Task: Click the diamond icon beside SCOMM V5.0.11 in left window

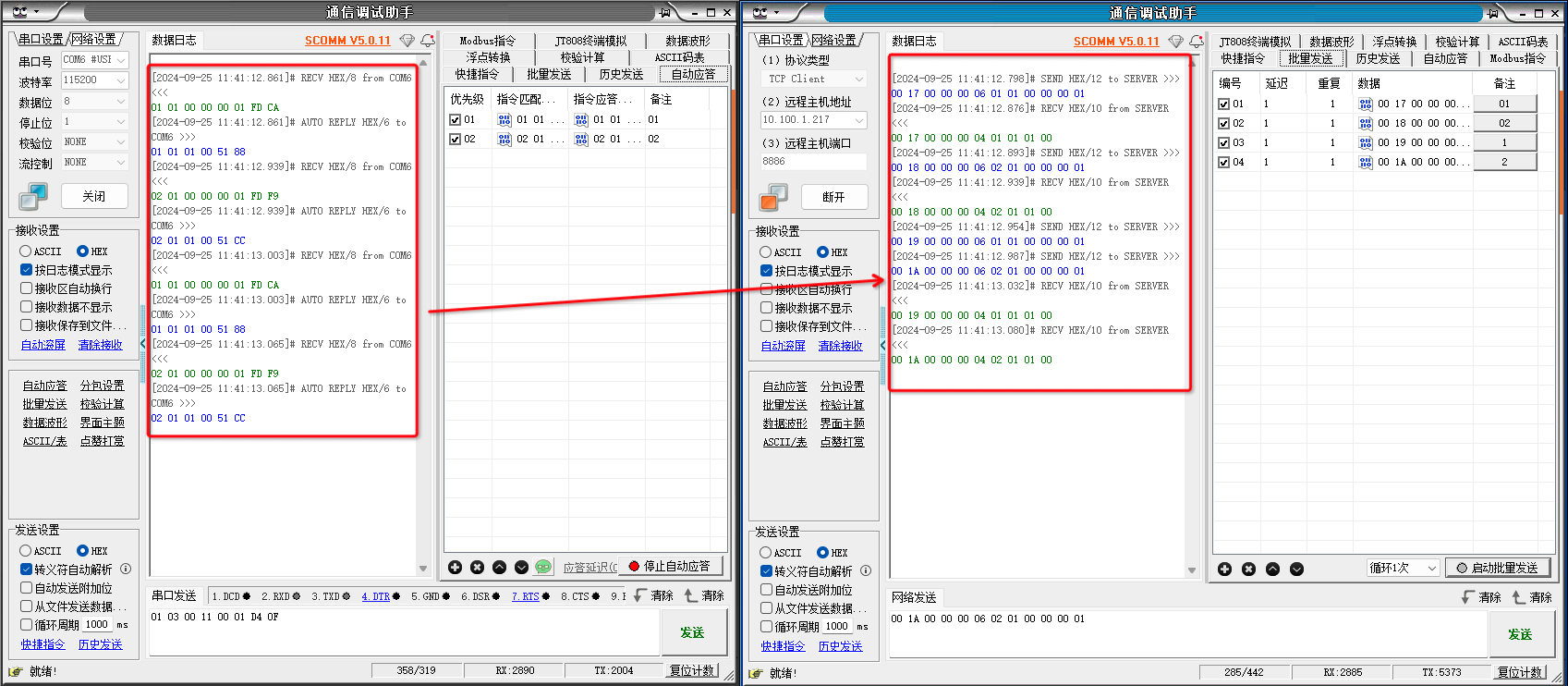Action: [407, 41]
